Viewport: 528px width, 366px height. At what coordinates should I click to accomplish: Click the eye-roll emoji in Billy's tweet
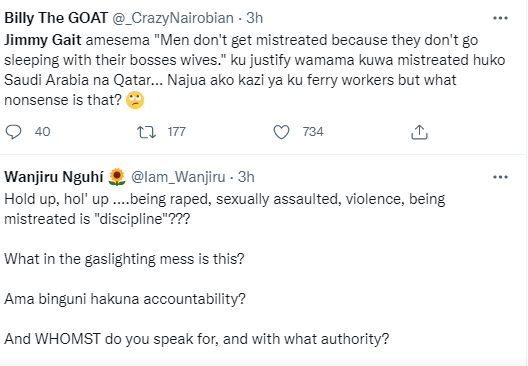pyautogui.click(x=135, y=100)
